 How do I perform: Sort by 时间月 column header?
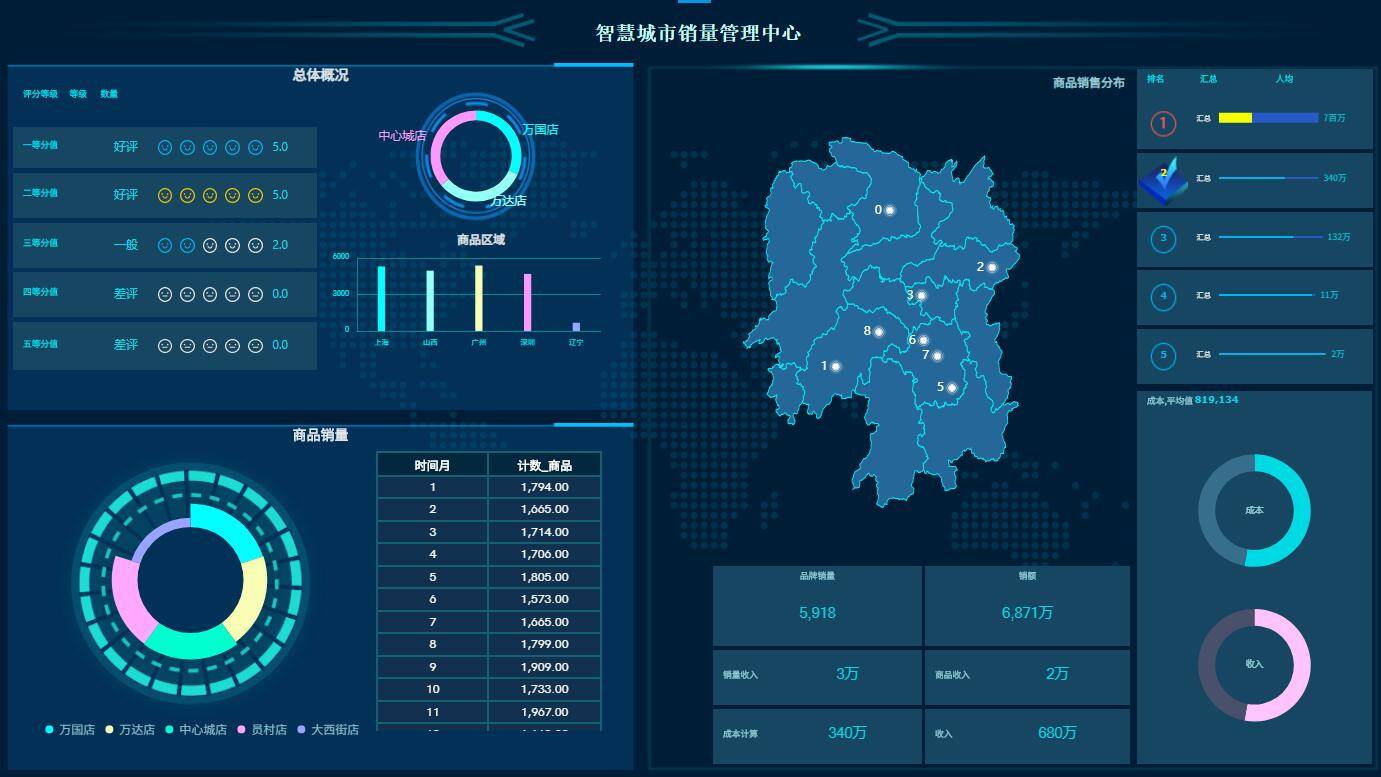click(x=432, y=465)
